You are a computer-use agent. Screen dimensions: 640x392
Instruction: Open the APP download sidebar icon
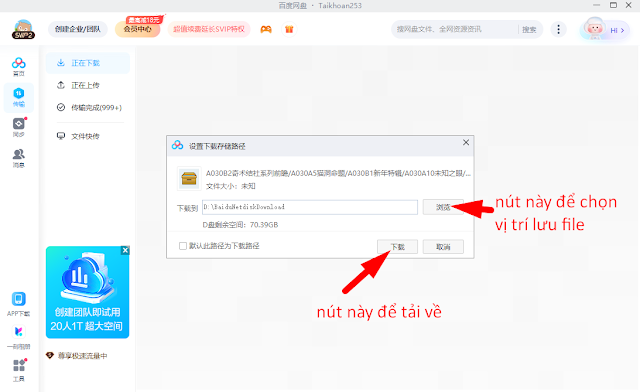point(18,304)
